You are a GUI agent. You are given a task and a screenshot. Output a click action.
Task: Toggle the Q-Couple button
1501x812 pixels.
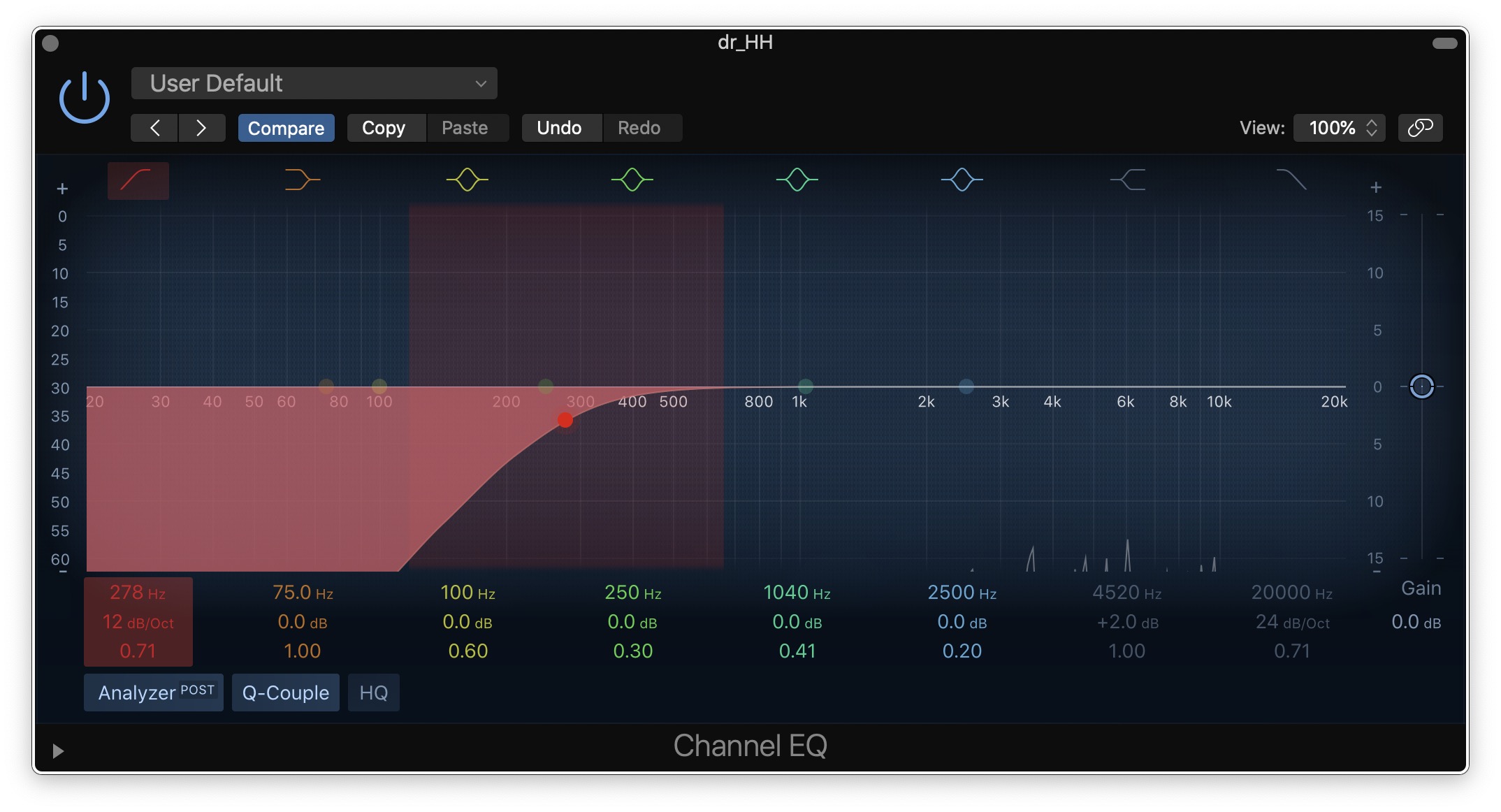285,693
